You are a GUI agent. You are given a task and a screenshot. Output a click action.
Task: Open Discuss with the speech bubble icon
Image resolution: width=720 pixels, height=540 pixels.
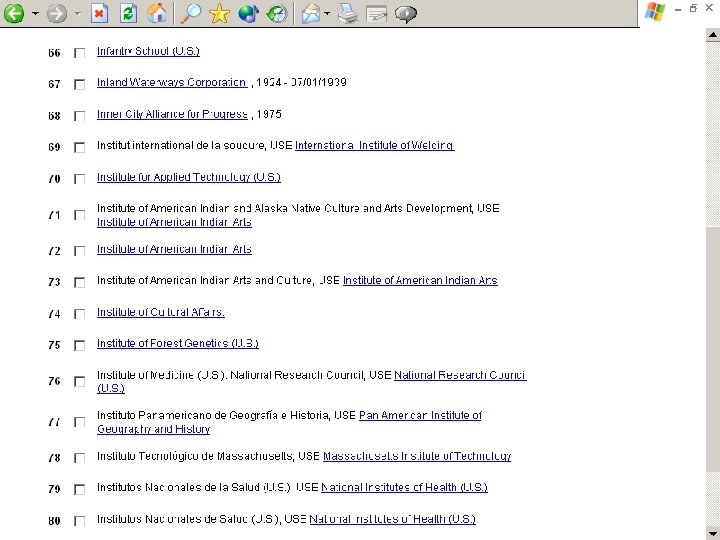tap(406, 14)
